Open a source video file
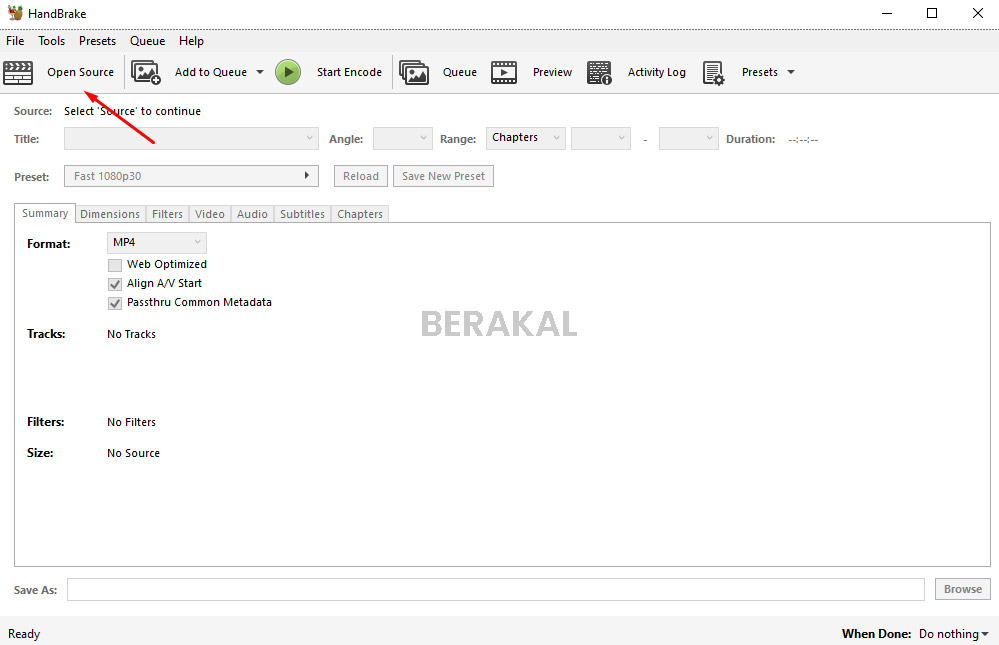Screen dimensions: 999x645 coord(79,71)
